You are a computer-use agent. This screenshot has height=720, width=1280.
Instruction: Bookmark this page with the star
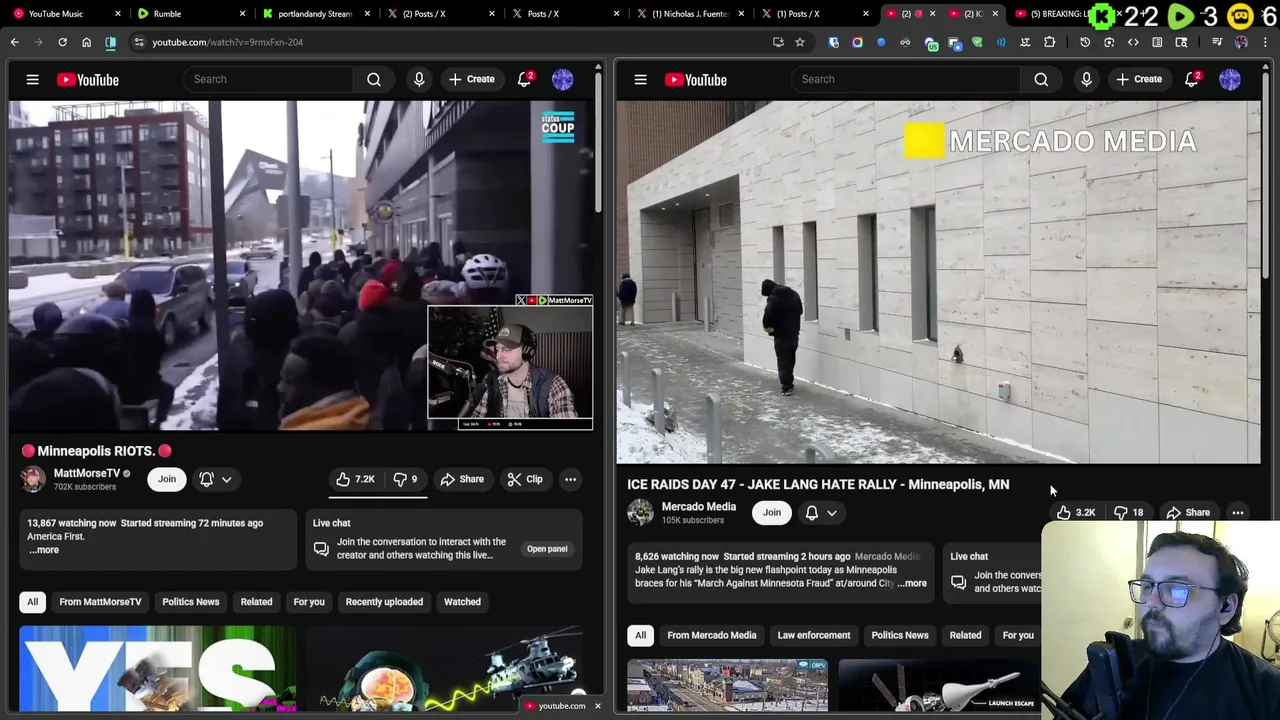(800, 42)
